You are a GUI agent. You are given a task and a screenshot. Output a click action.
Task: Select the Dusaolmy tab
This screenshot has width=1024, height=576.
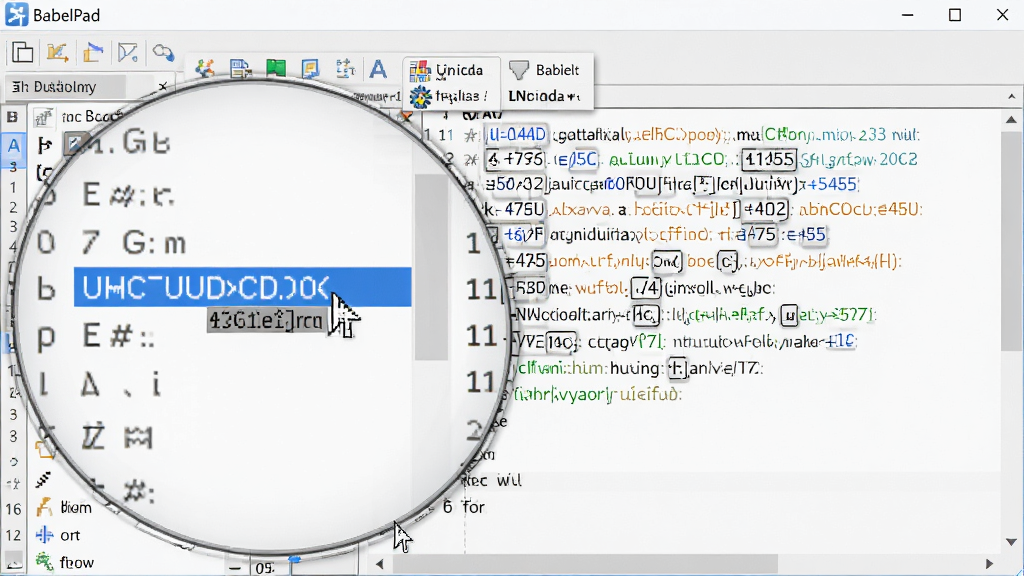tap(64, 87)
